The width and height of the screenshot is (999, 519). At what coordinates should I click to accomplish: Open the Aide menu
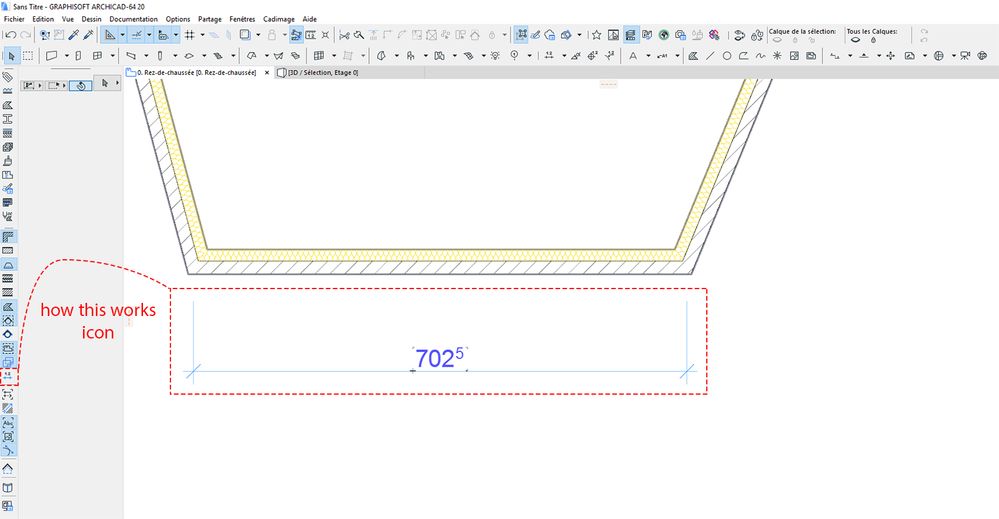[x=310, y=19]
